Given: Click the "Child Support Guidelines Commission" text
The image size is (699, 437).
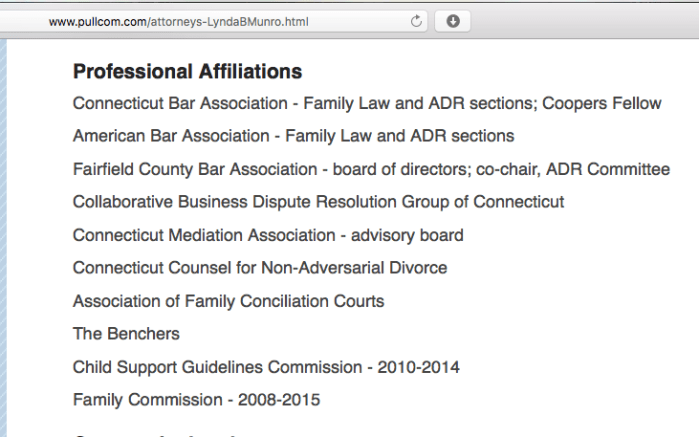Looking at the screenshot, I should 216,367.
